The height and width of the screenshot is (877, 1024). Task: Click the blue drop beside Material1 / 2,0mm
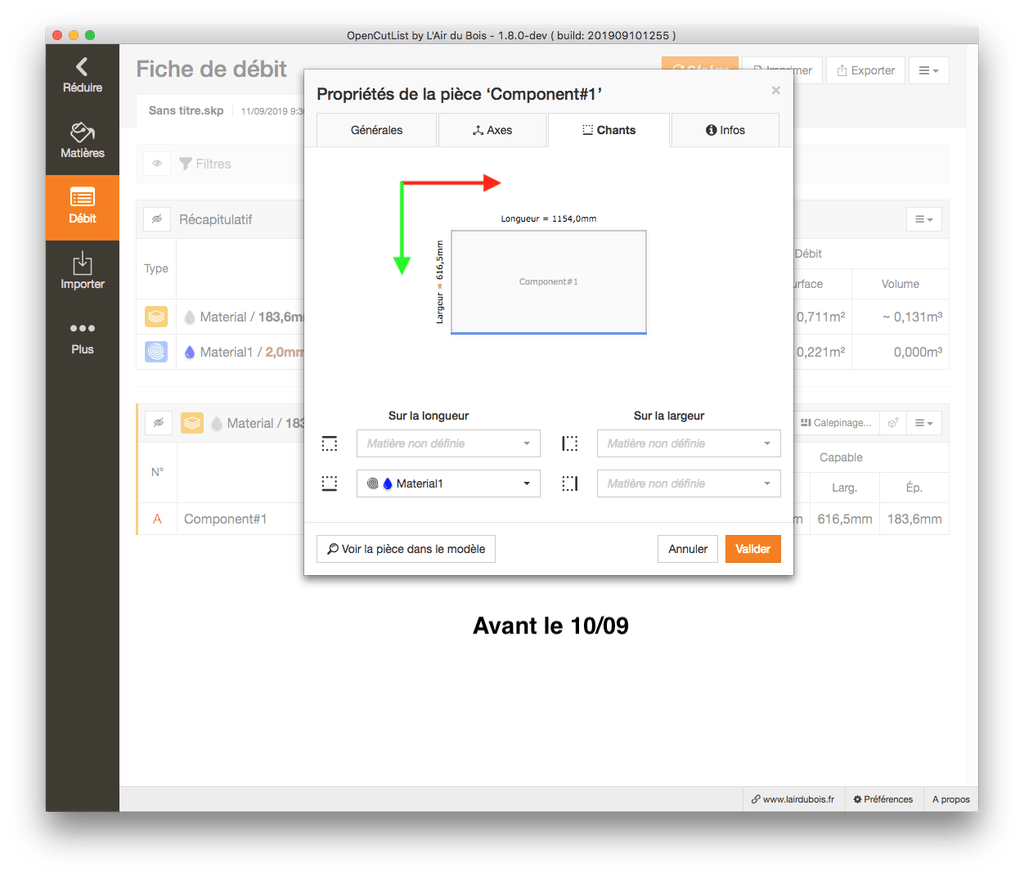point(189,352)
